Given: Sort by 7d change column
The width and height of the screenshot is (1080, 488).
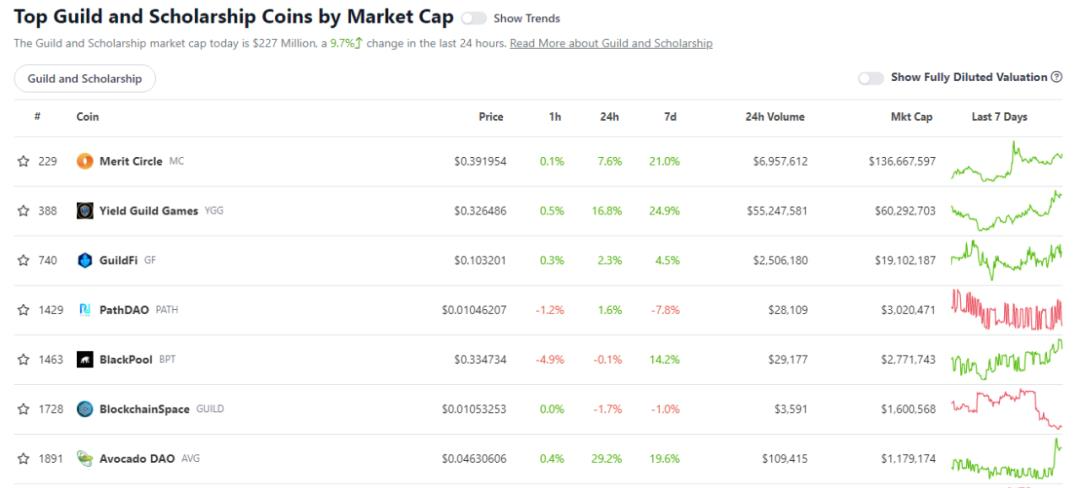Looking at the screenshot, I should coord(670,117).
